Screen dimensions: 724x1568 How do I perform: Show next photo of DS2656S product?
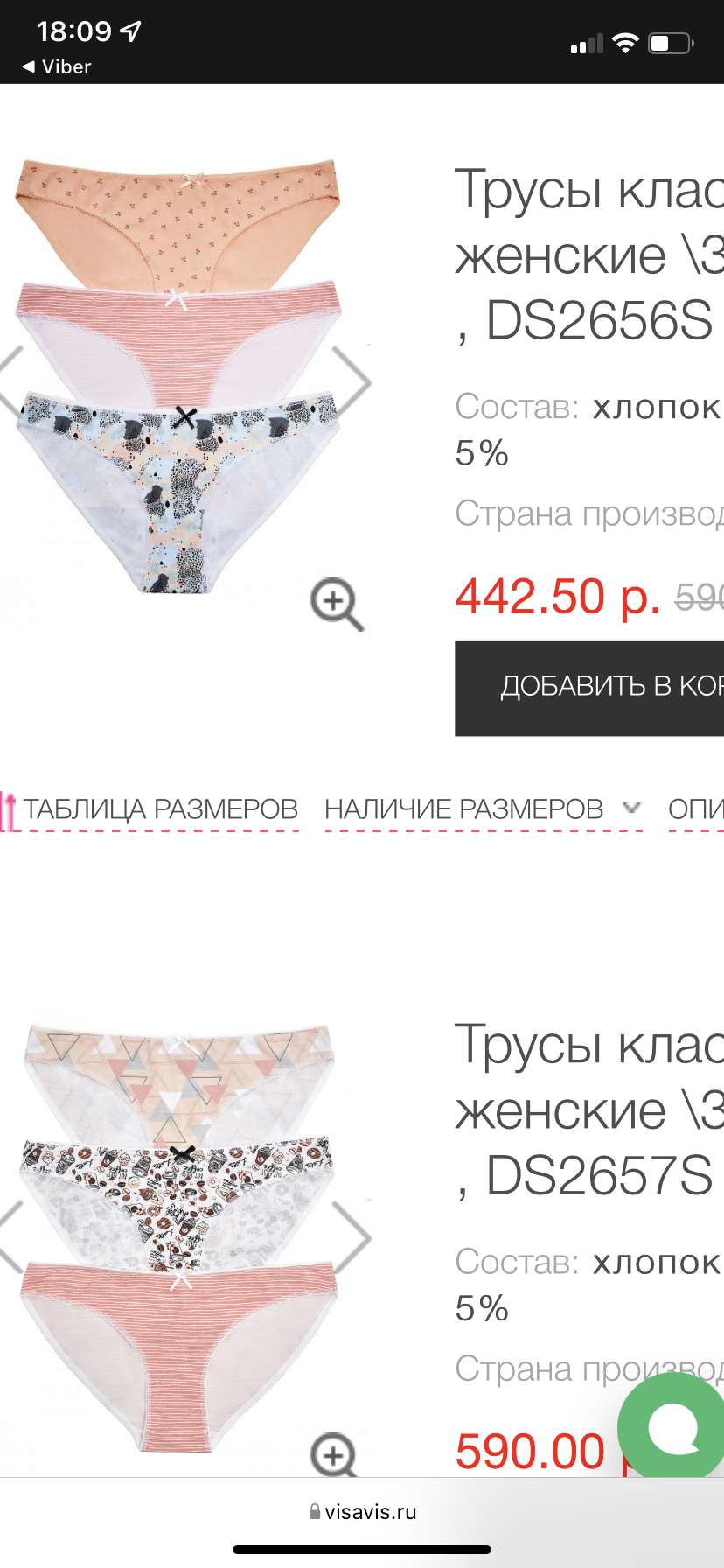pos(352,381)
